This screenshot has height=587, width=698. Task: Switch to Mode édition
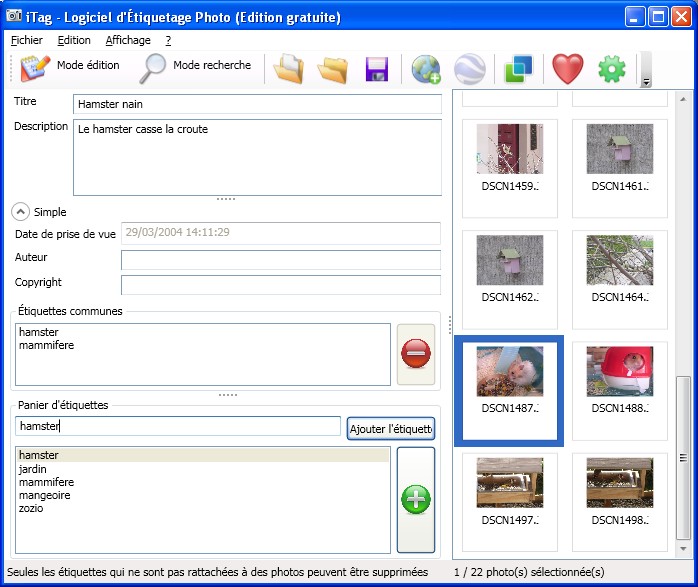tap(69, 68)
